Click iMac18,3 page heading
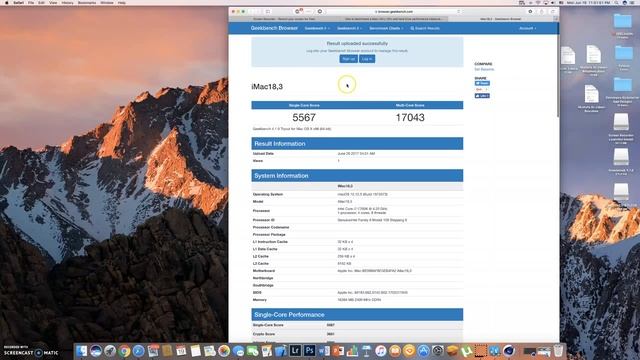The width and height of the screenshot is (640, 360). (267, 87)
